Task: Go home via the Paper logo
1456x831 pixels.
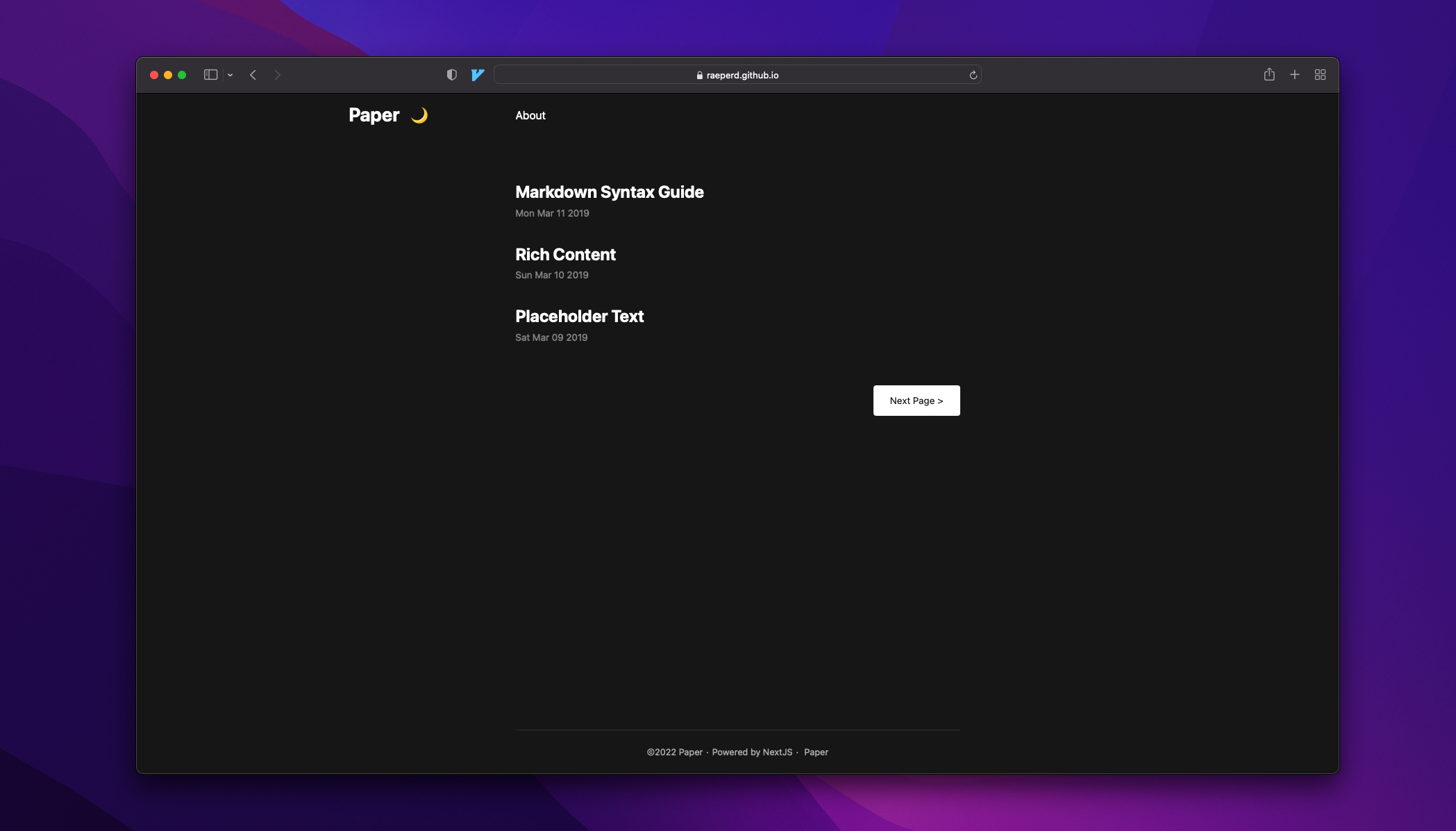Action: point(374,115)
